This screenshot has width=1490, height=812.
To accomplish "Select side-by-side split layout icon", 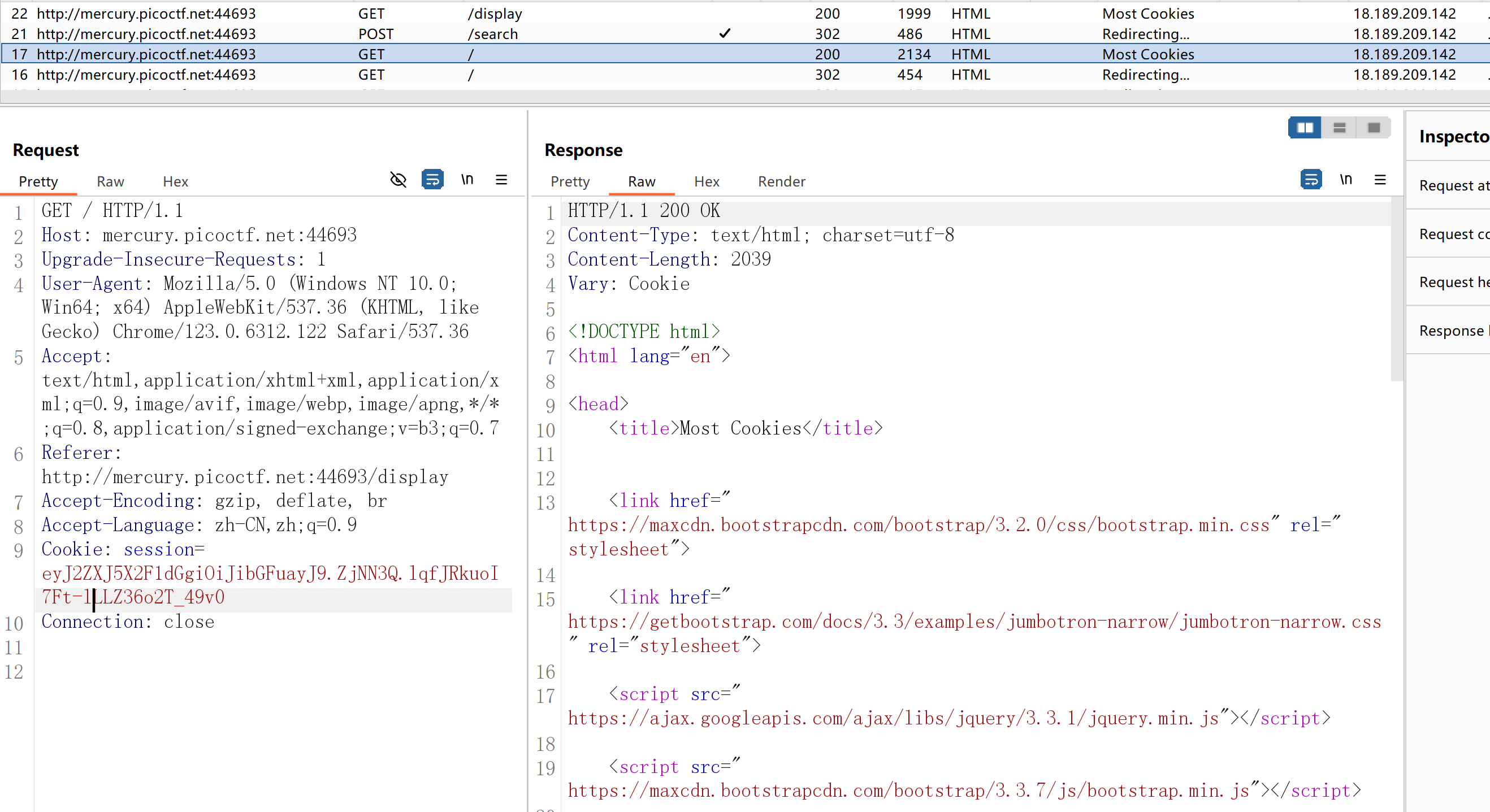I will 1305,128.
